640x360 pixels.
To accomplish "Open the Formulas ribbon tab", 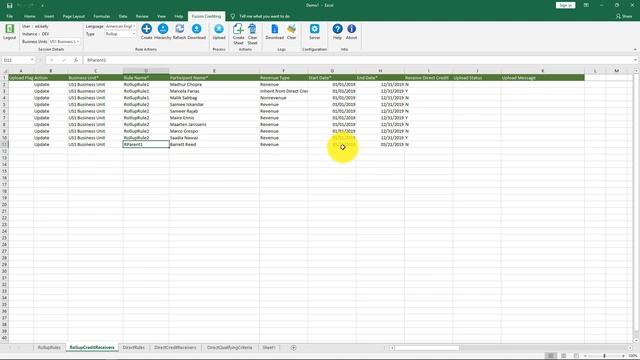I will 102,16.
